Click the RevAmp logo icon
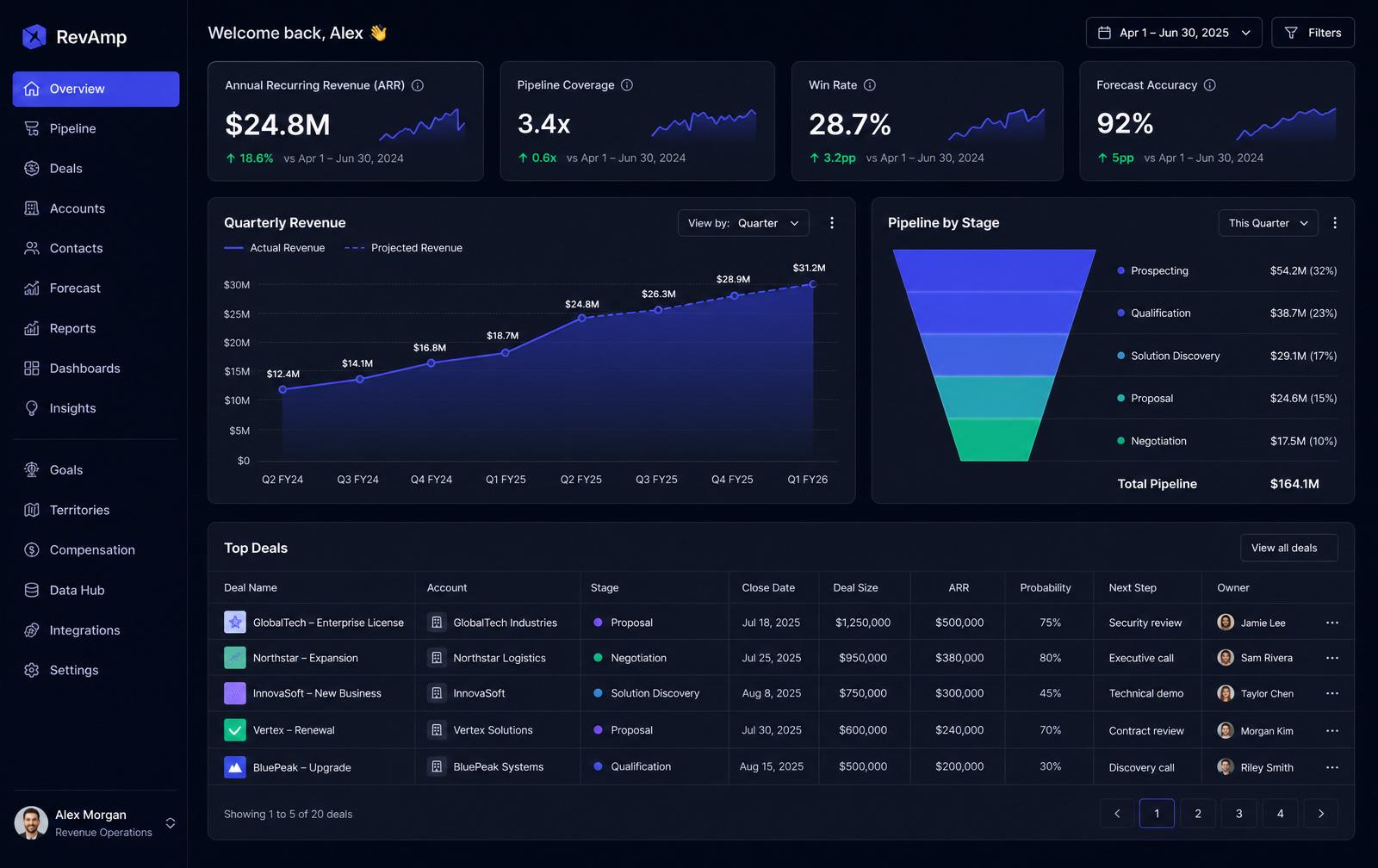Screen dimensions: 1378x868 [x=34, y=36]
